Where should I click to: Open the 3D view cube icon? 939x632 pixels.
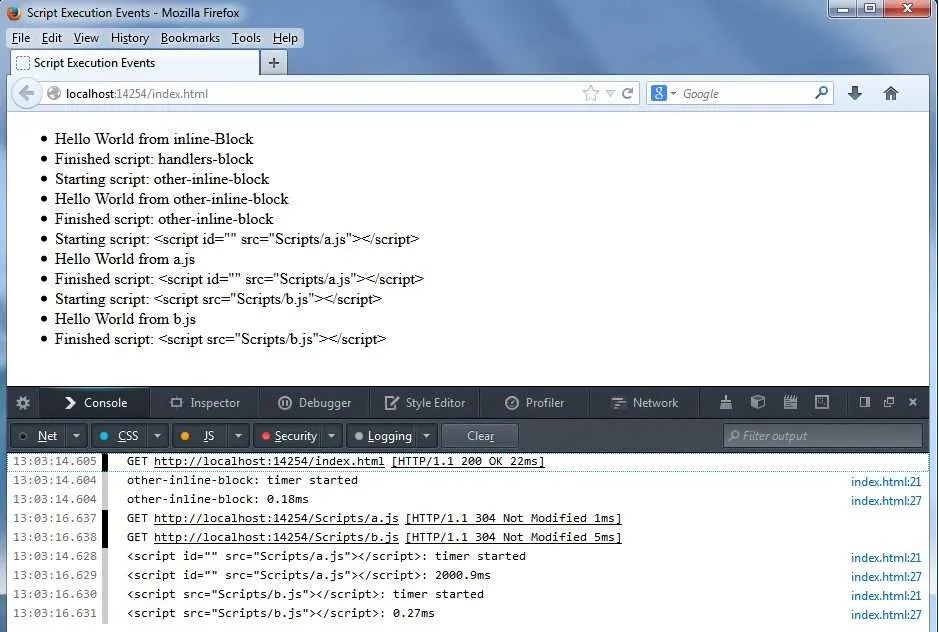point(758,403)
